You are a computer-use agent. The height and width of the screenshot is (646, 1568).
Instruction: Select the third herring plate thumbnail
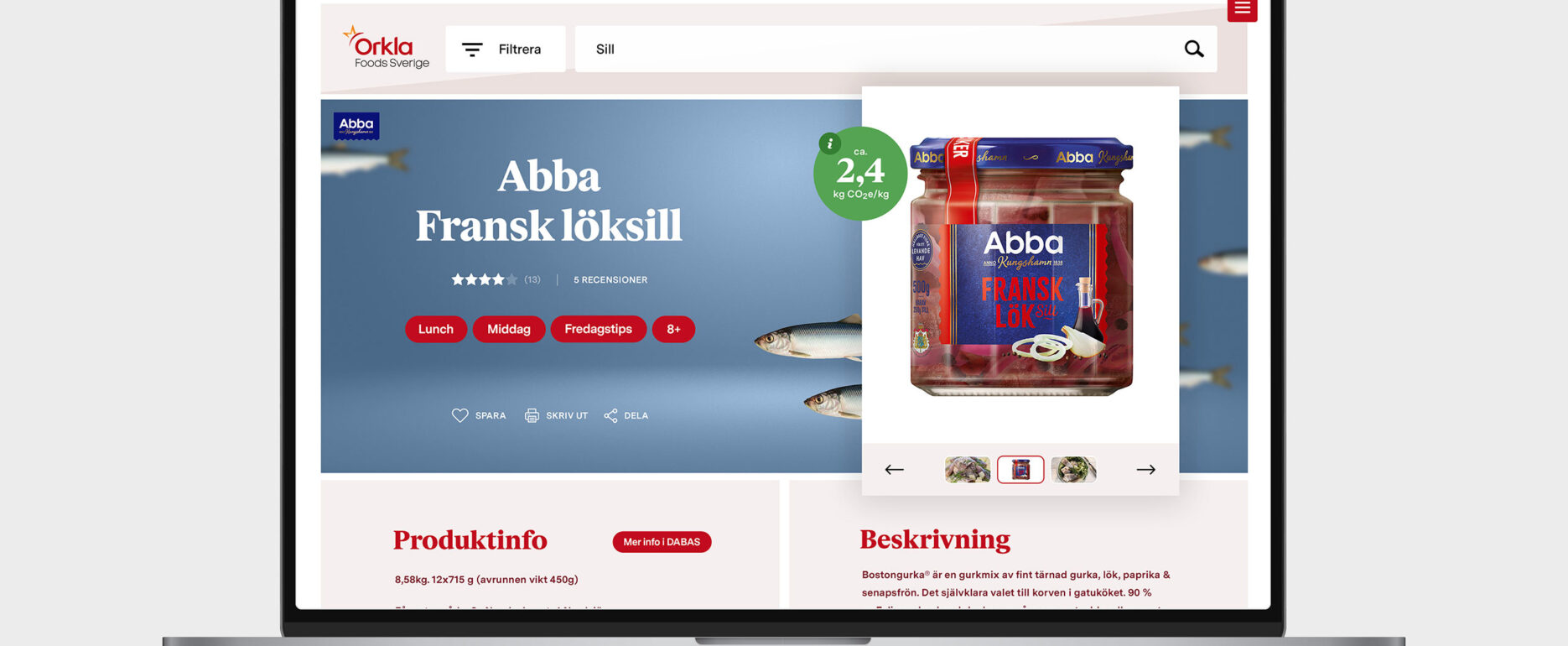point(1073,470)
